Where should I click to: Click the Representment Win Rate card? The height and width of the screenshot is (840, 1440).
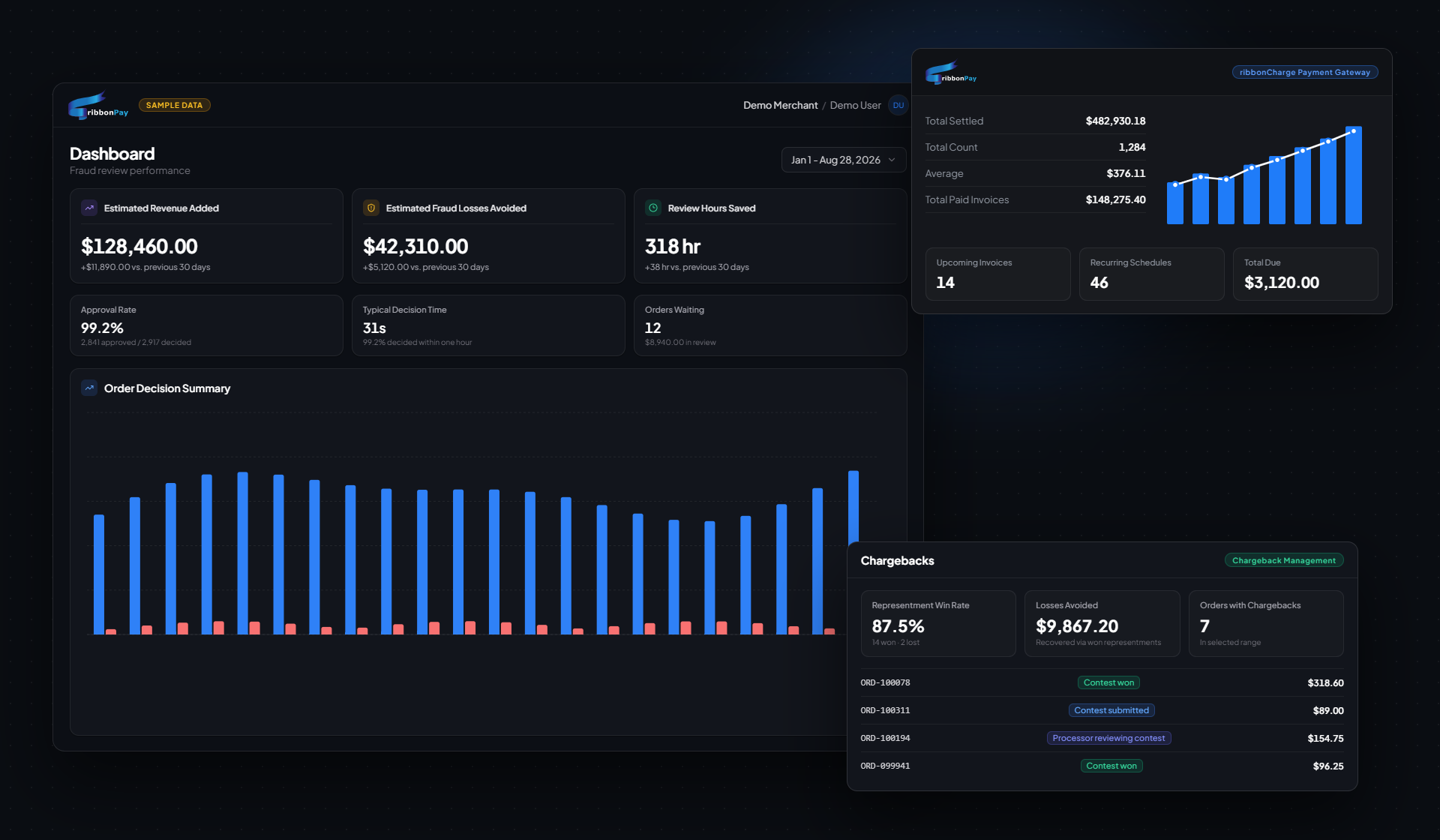938,623
